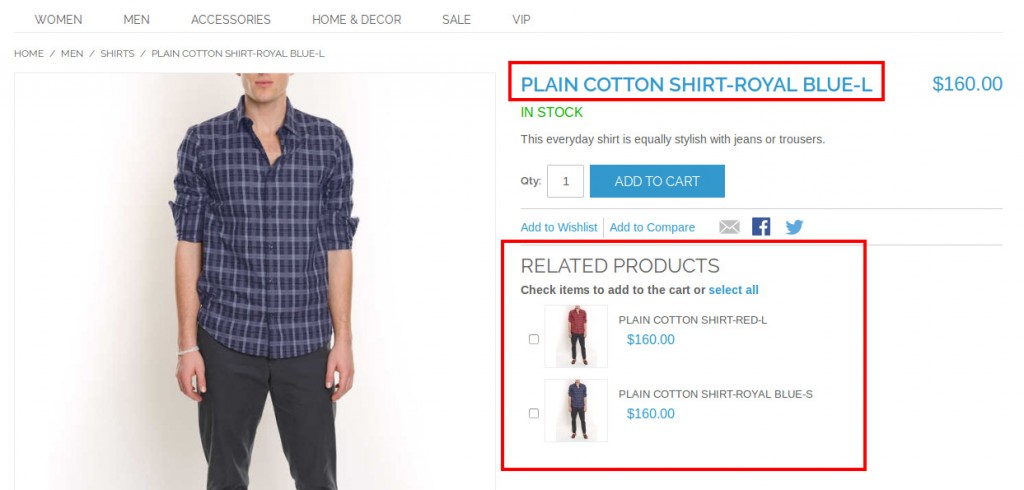
Task: Select the Sale menu item
Action: pos(456,19)
